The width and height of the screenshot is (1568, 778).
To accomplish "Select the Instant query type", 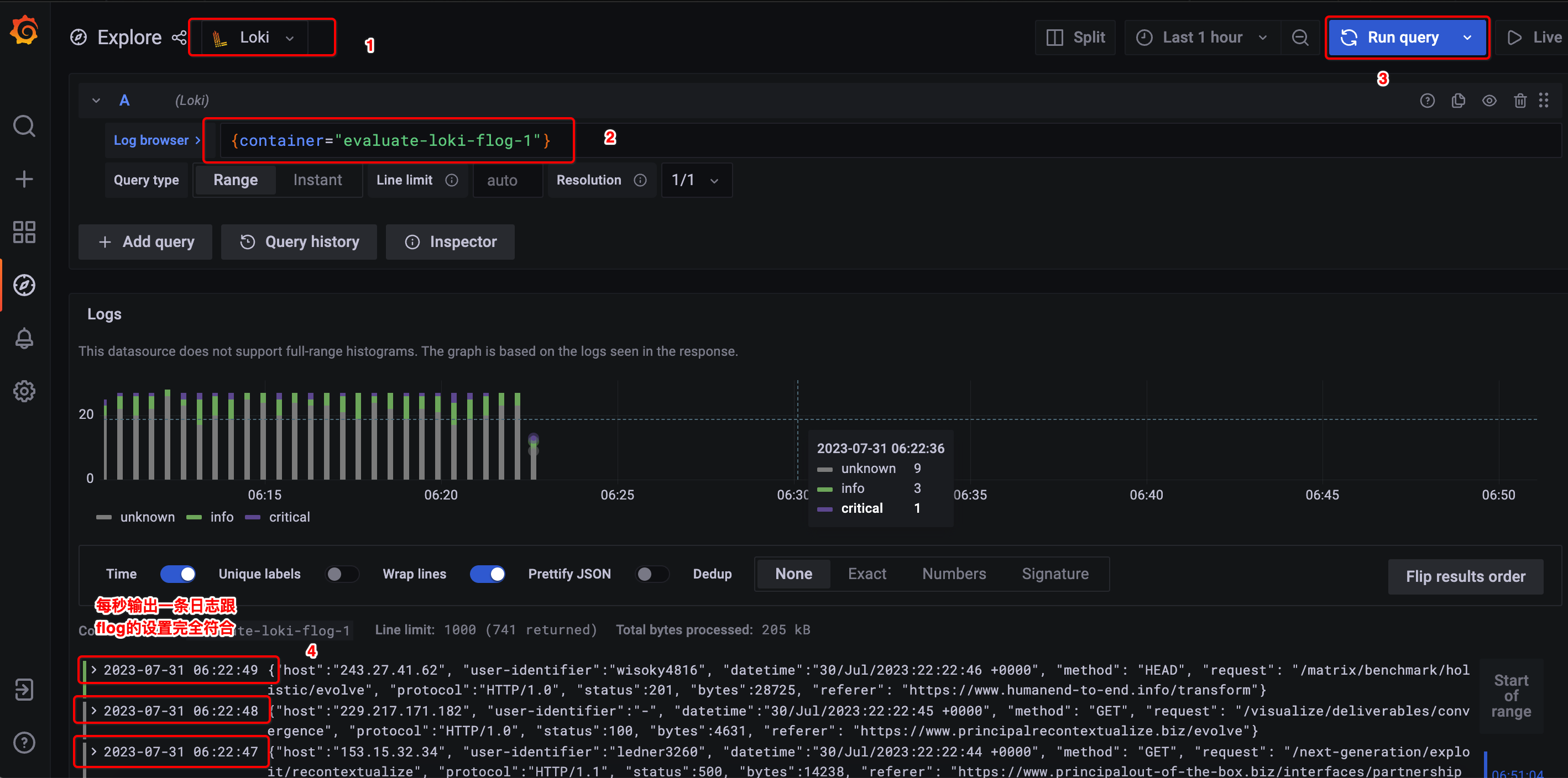I will pyautogui.click(x=317, y=180).
